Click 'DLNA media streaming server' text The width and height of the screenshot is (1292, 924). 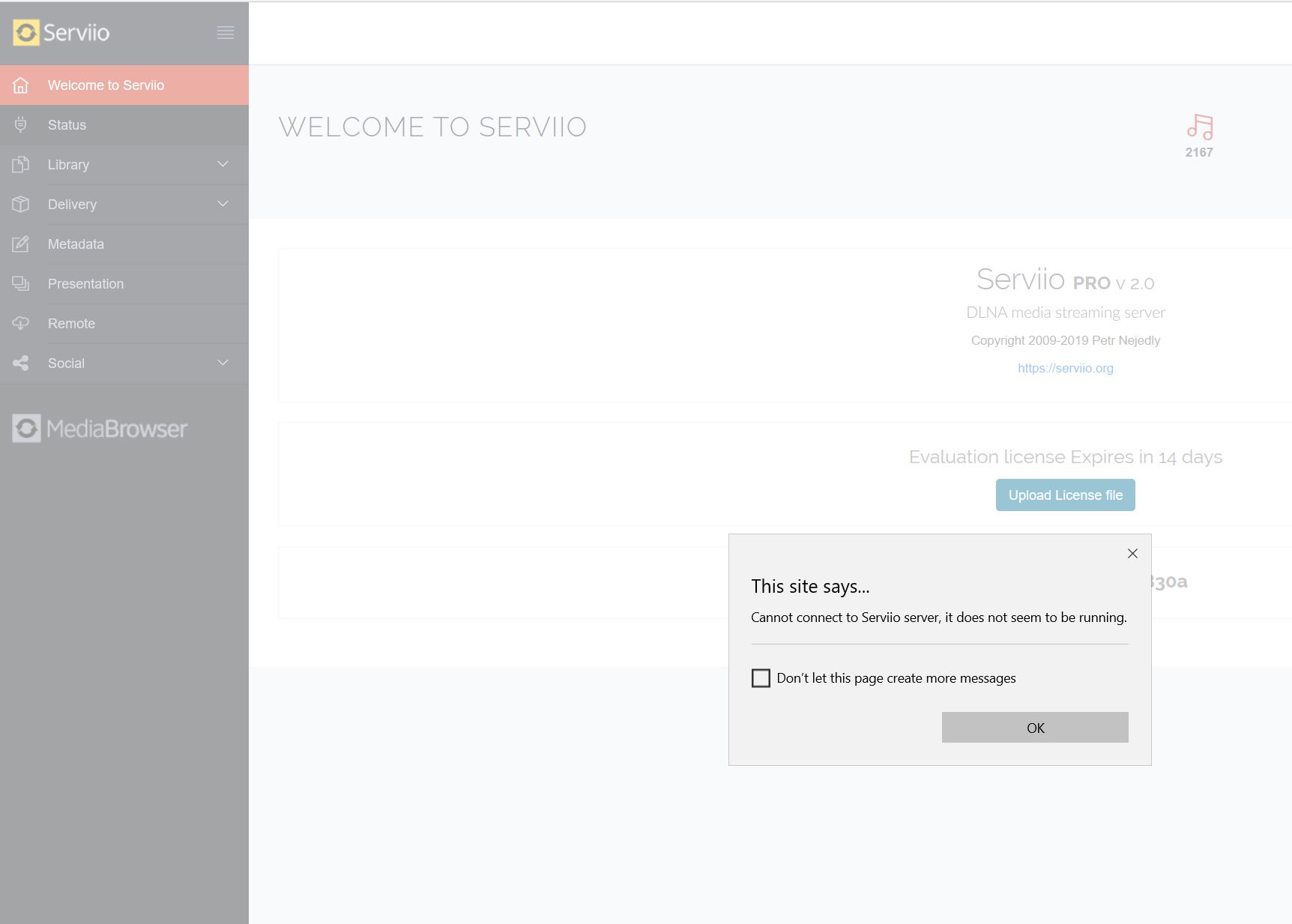pos(1066,312)
